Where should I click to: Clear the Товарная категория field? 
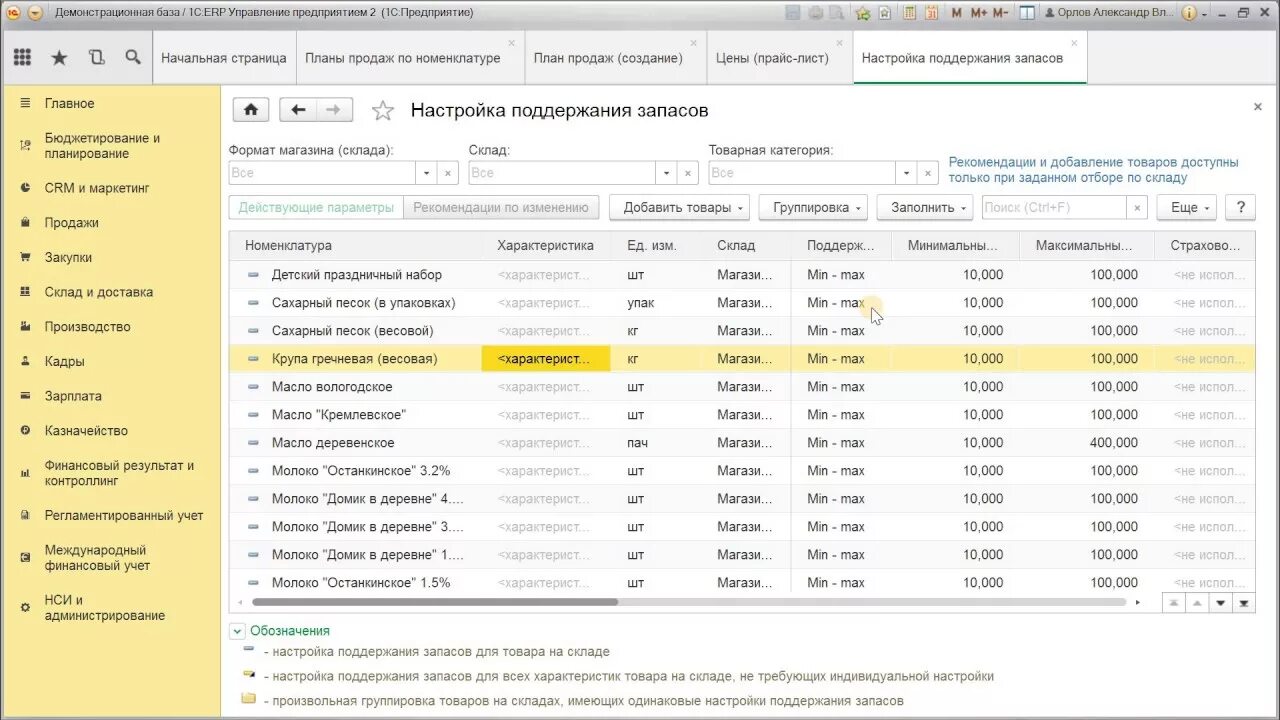(x=928, y=173)
